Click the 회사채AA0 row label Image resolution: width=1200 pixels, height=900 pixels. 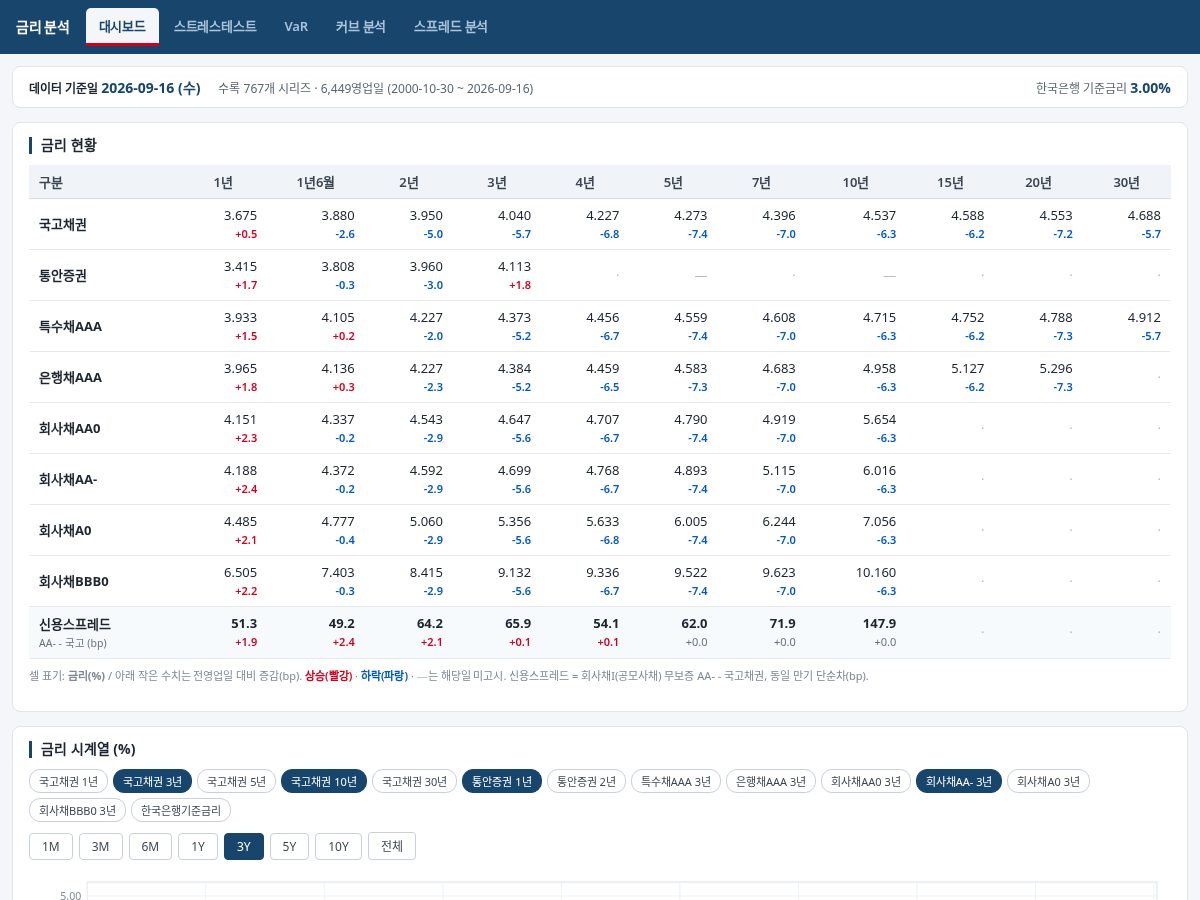pyautogui.click(x=70, y=429)
